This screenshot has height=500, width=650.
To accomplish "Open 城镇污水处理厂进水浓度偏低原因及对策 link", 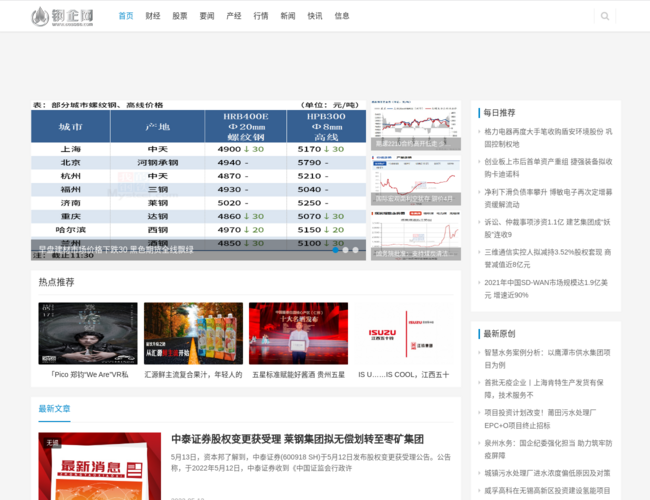I will pos(547,473).
